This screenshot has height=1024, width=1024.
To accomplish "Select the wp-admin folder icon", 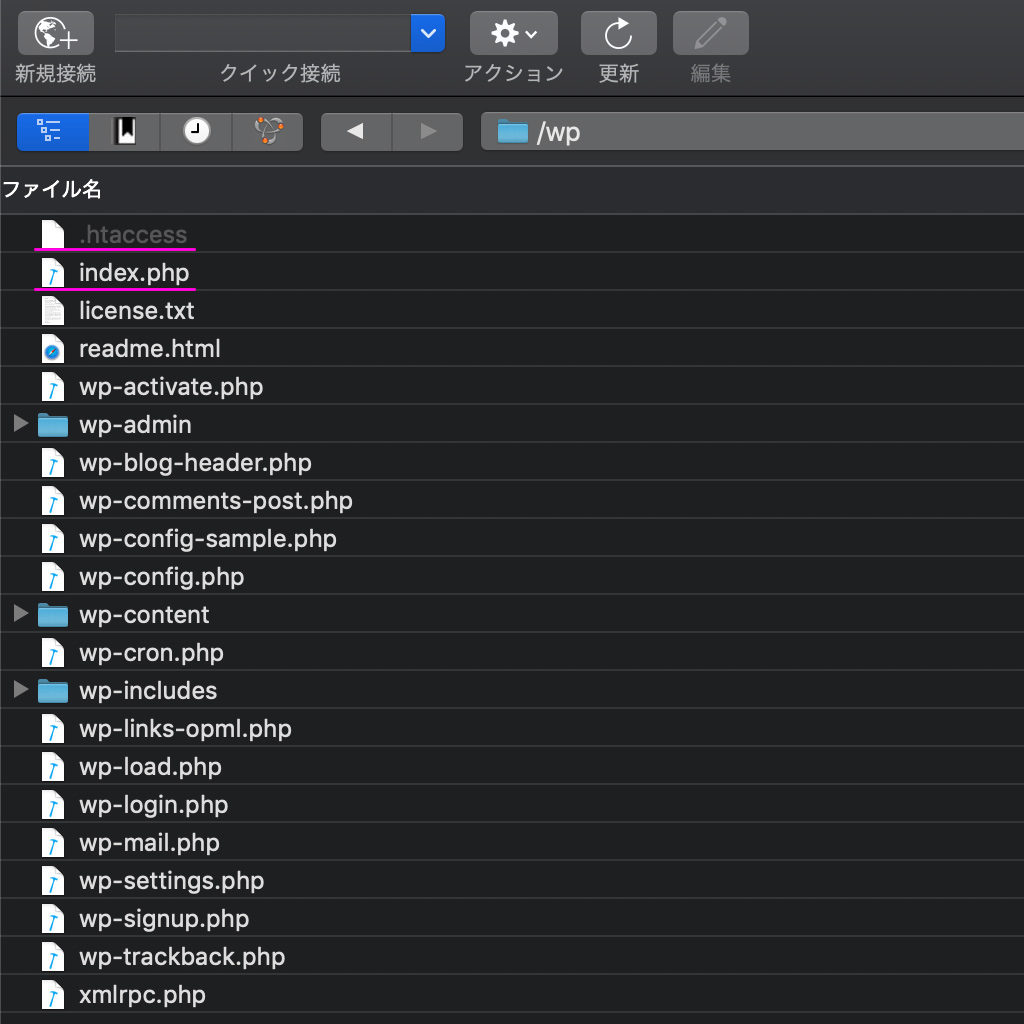I will (53, 424).
